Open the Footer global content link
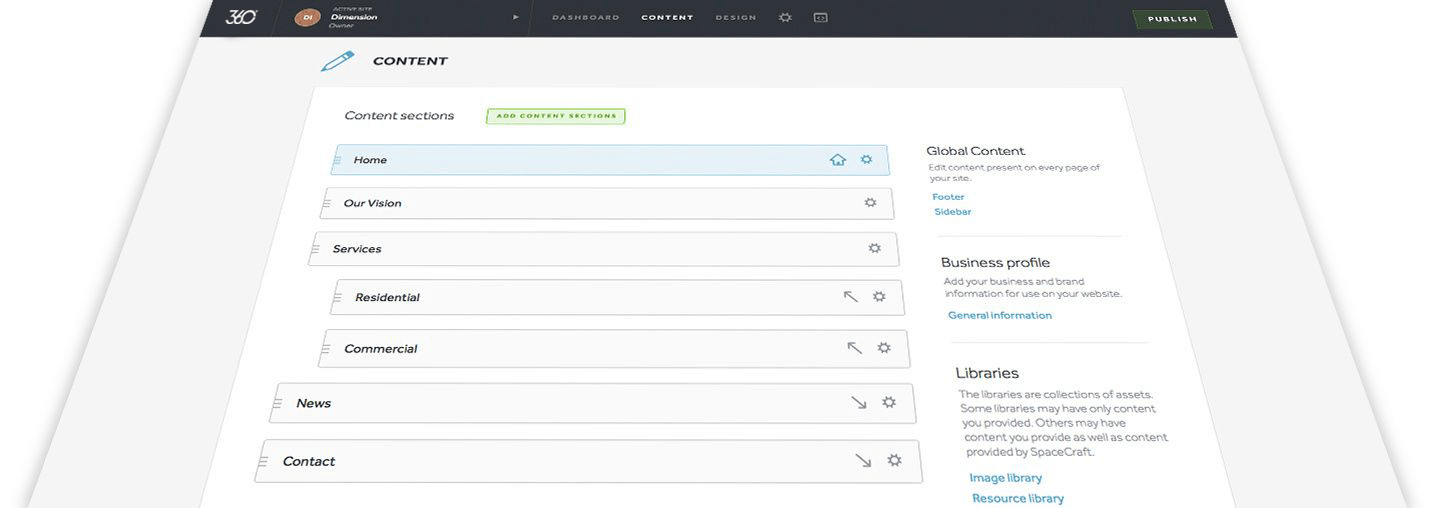The height and width of the screenshot is (508, 1434). pos(948,197)
